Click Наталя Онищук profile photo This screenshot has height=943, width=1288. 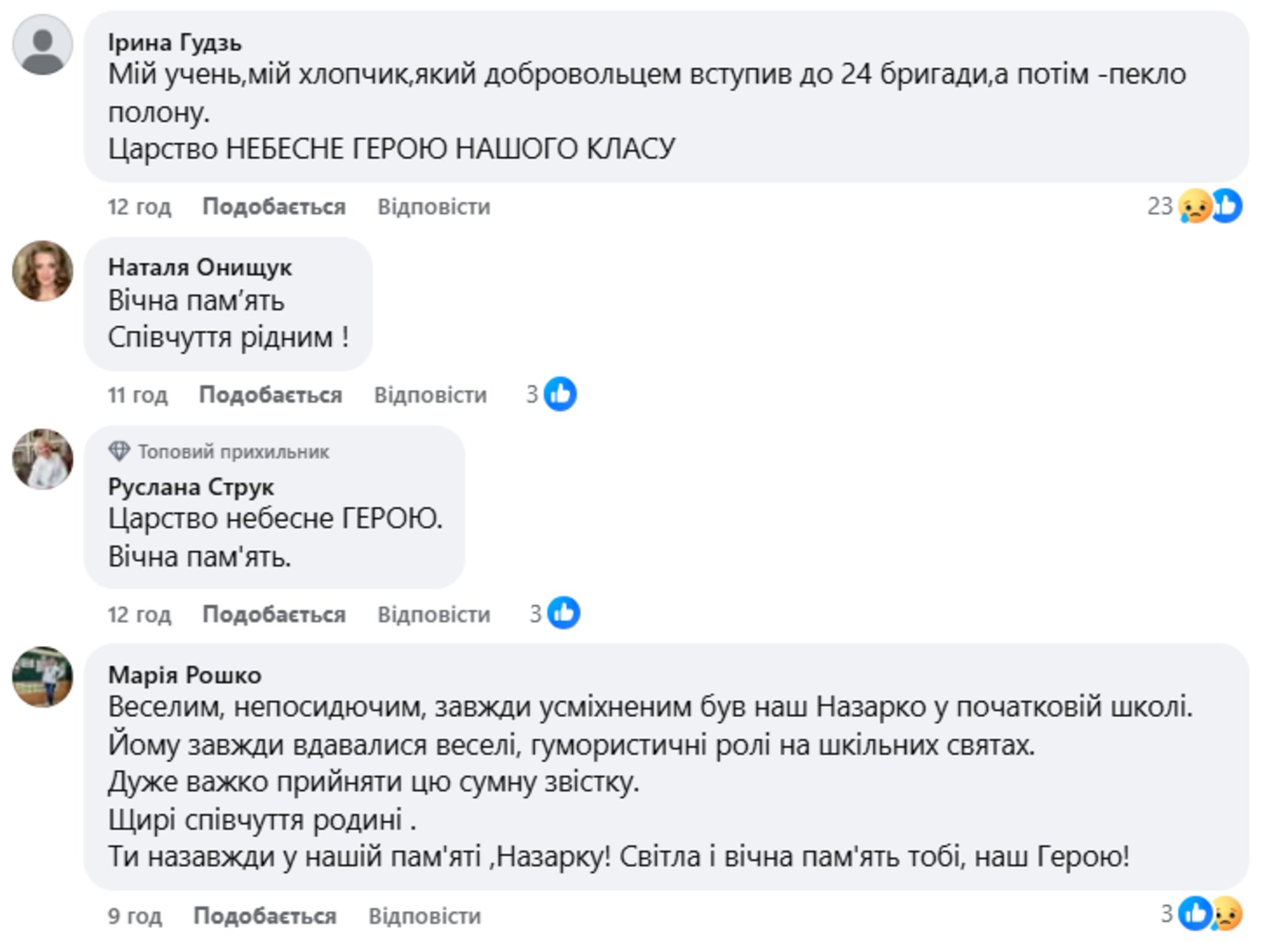pyautogui.click(x=42, y=270)
